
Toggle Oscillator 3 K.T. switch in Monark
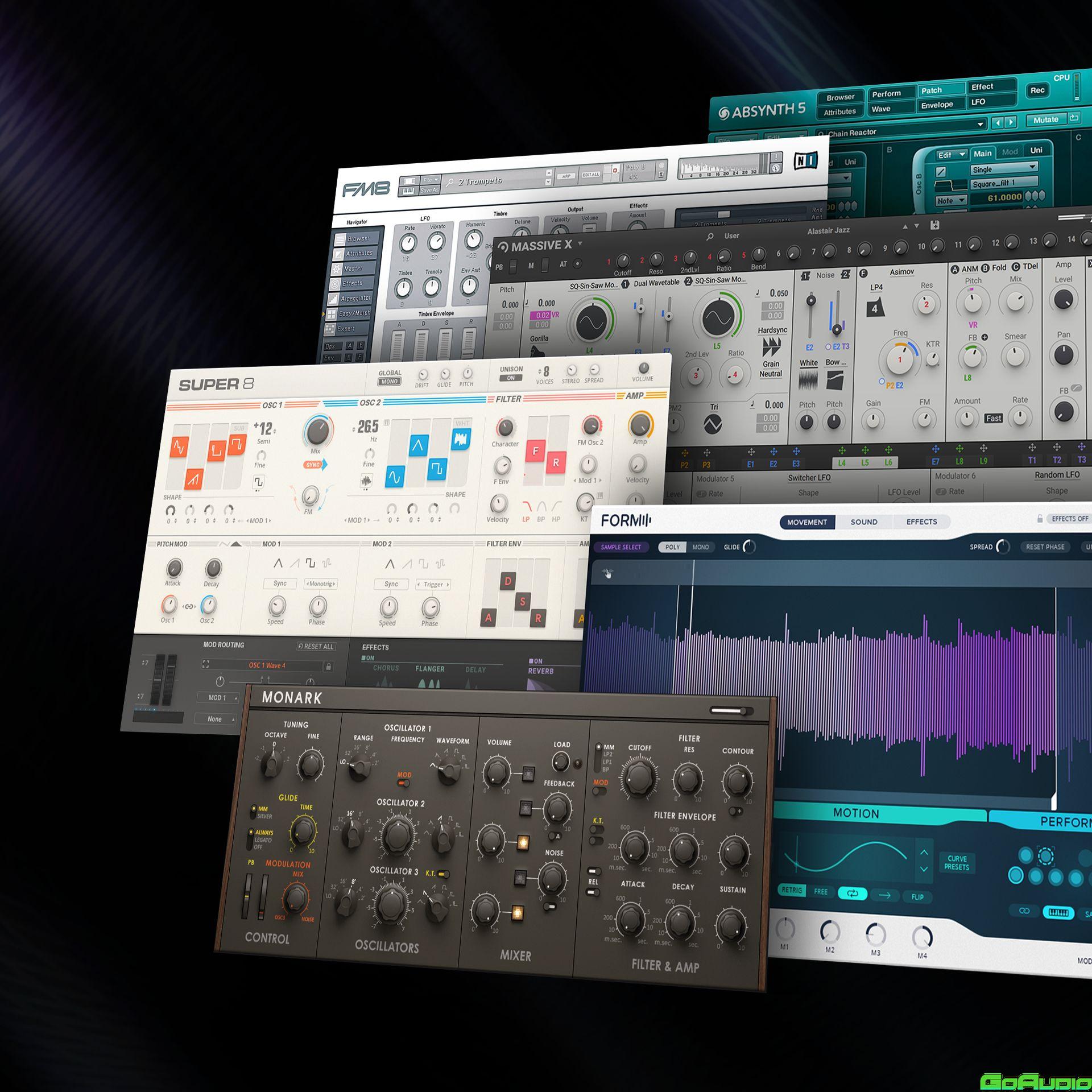point(443,874)
